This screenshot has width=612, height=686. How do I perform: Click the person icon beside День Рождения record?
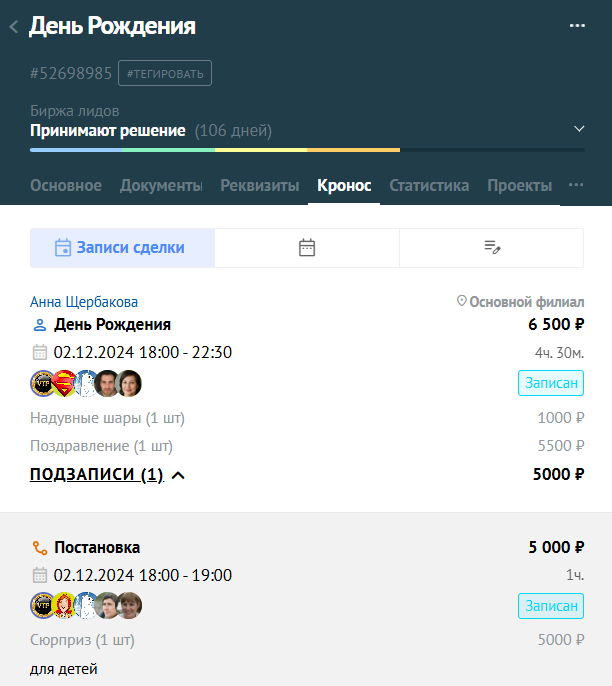(40, 325)
